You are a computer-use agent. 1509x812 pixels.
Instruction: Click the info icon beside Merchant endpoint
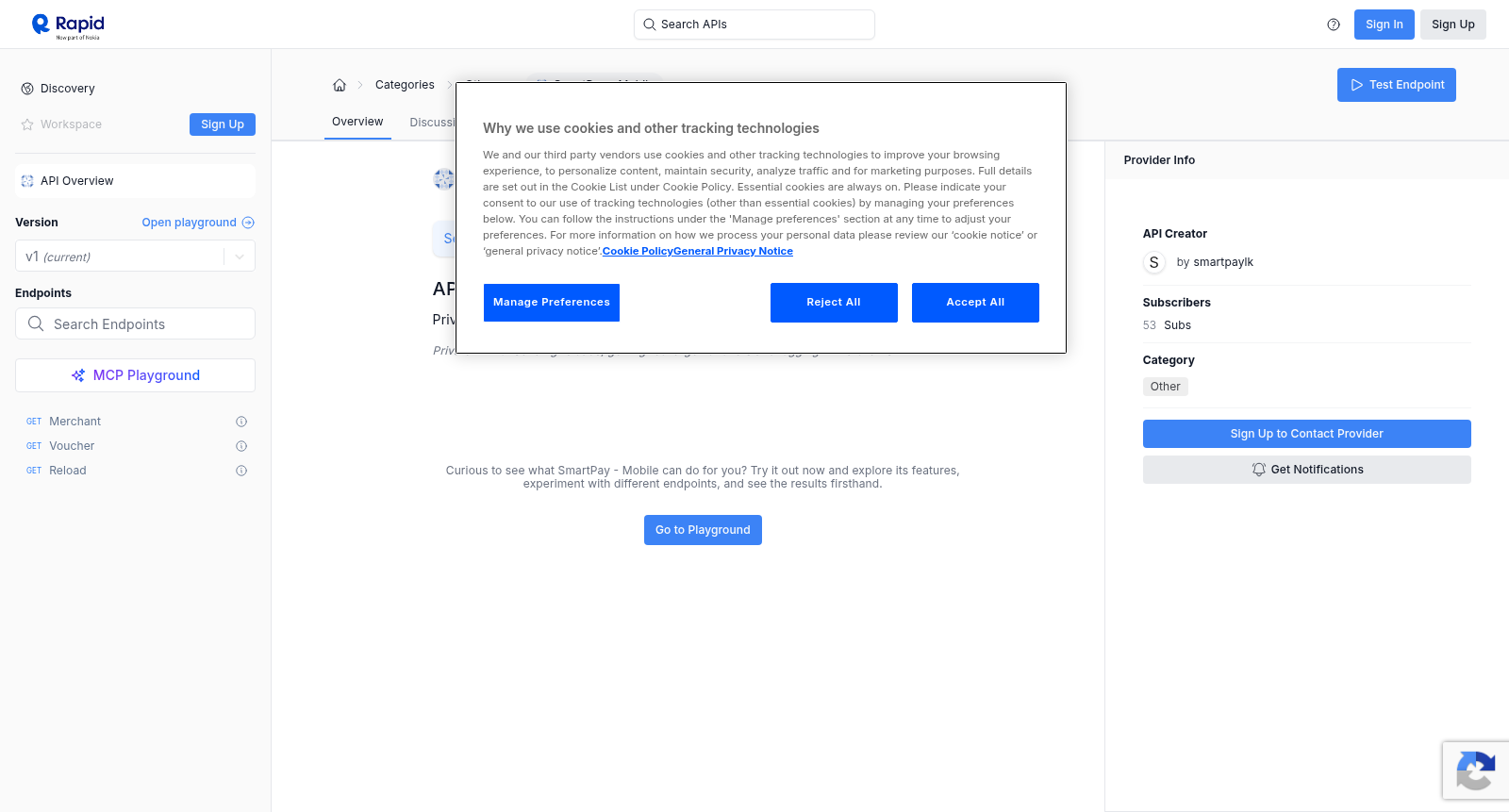pos(241,422)
